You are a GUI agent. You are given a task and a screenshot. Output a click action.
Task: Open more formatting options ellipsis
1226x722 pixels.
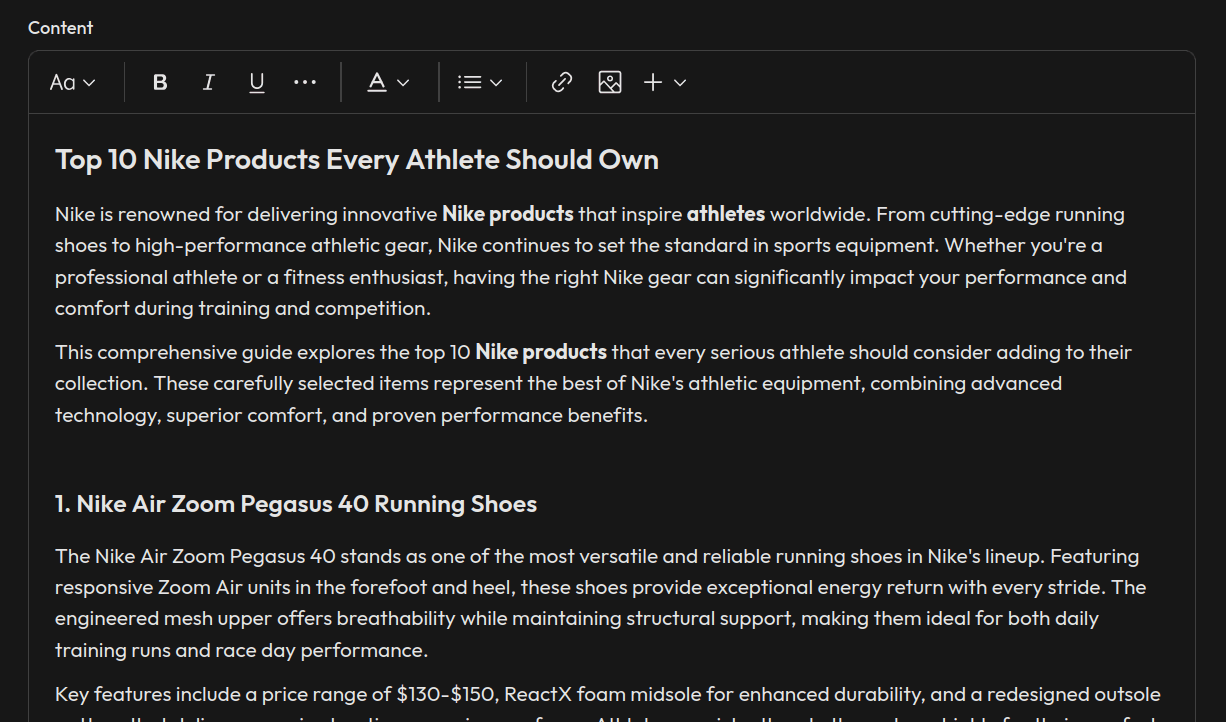coord(305,82)
